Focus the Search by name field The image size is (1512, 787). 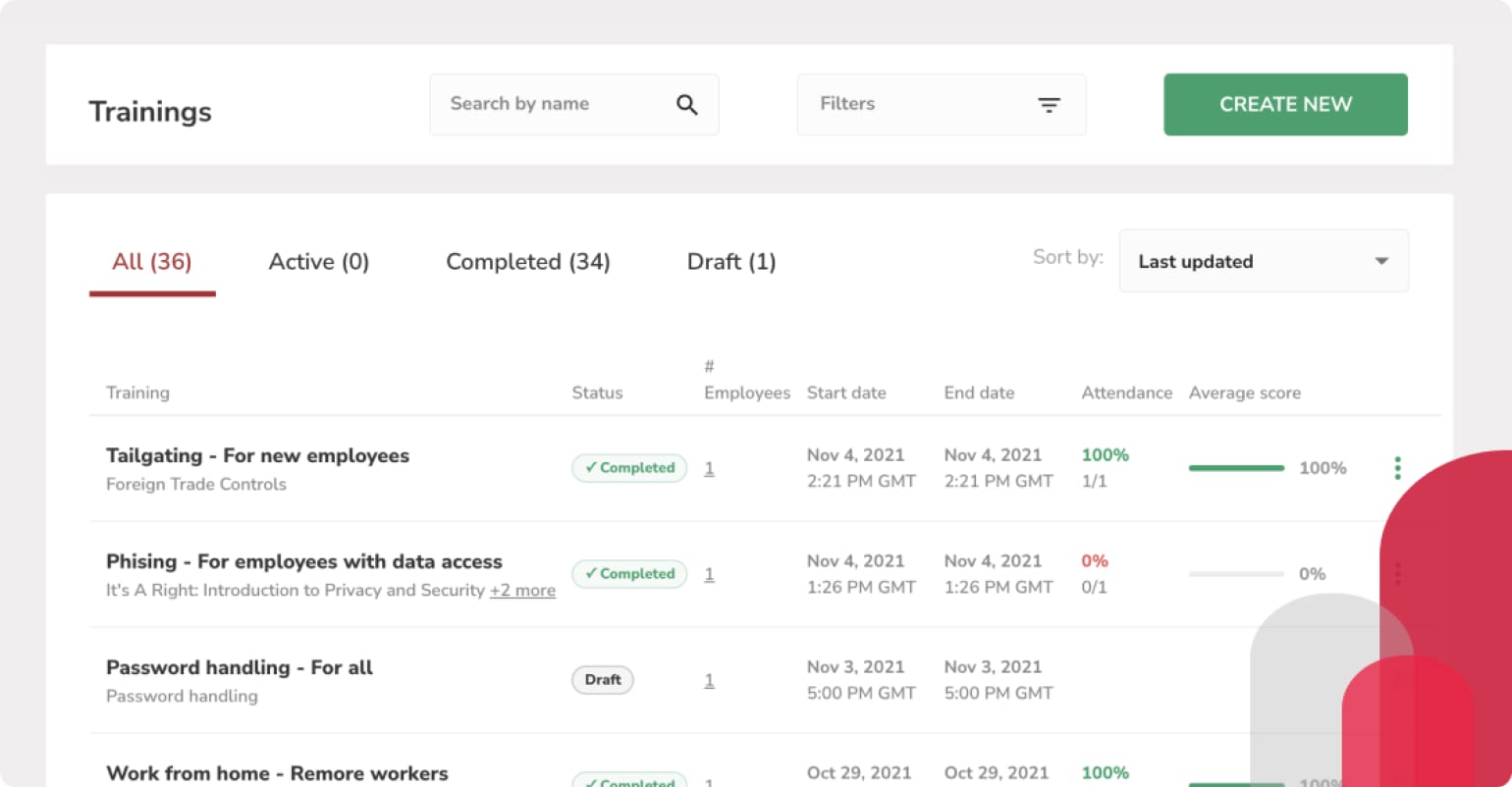pos(574,104)
